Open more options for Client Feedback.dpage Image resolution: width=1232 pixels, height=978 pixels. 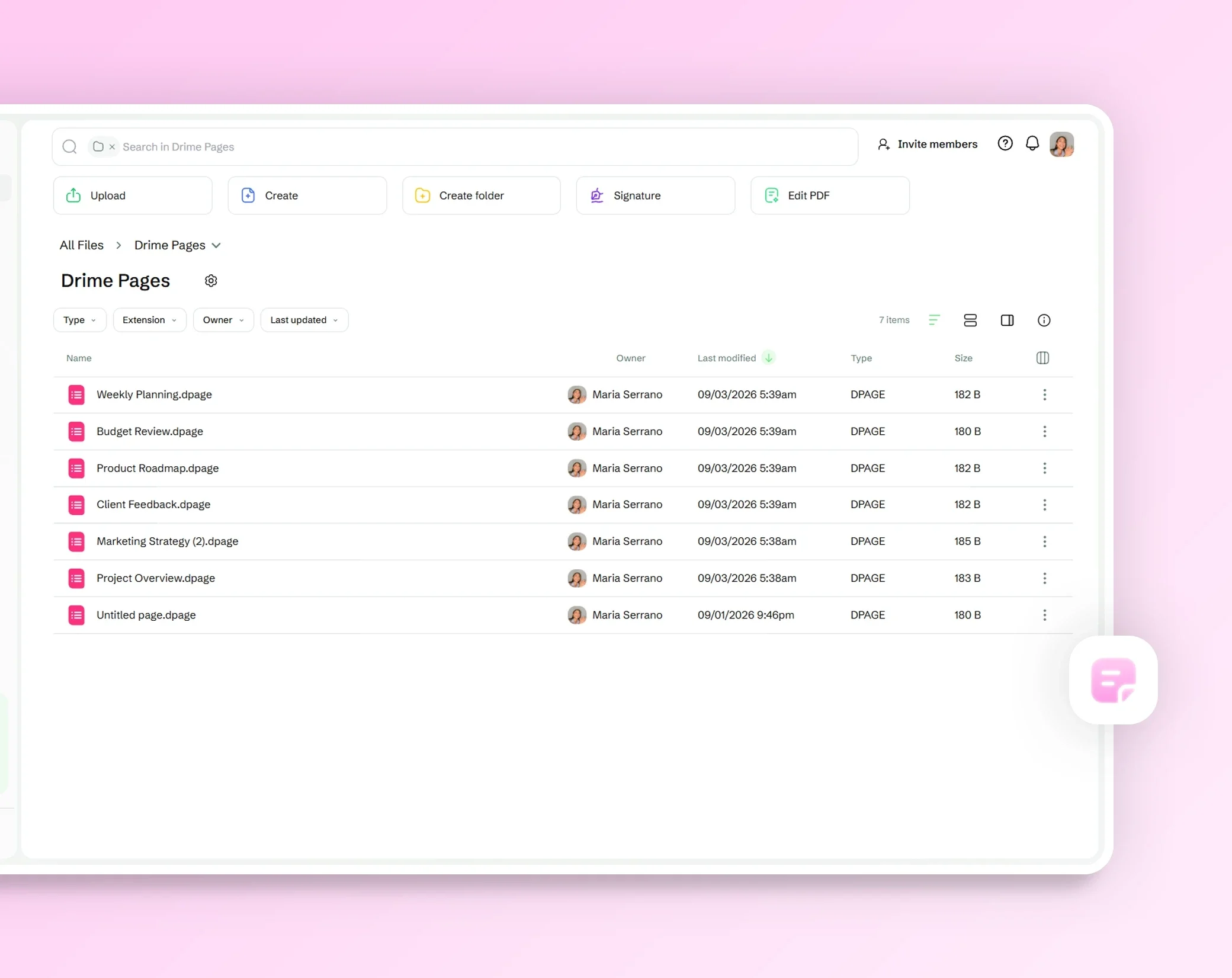[x=1044, y=505]
